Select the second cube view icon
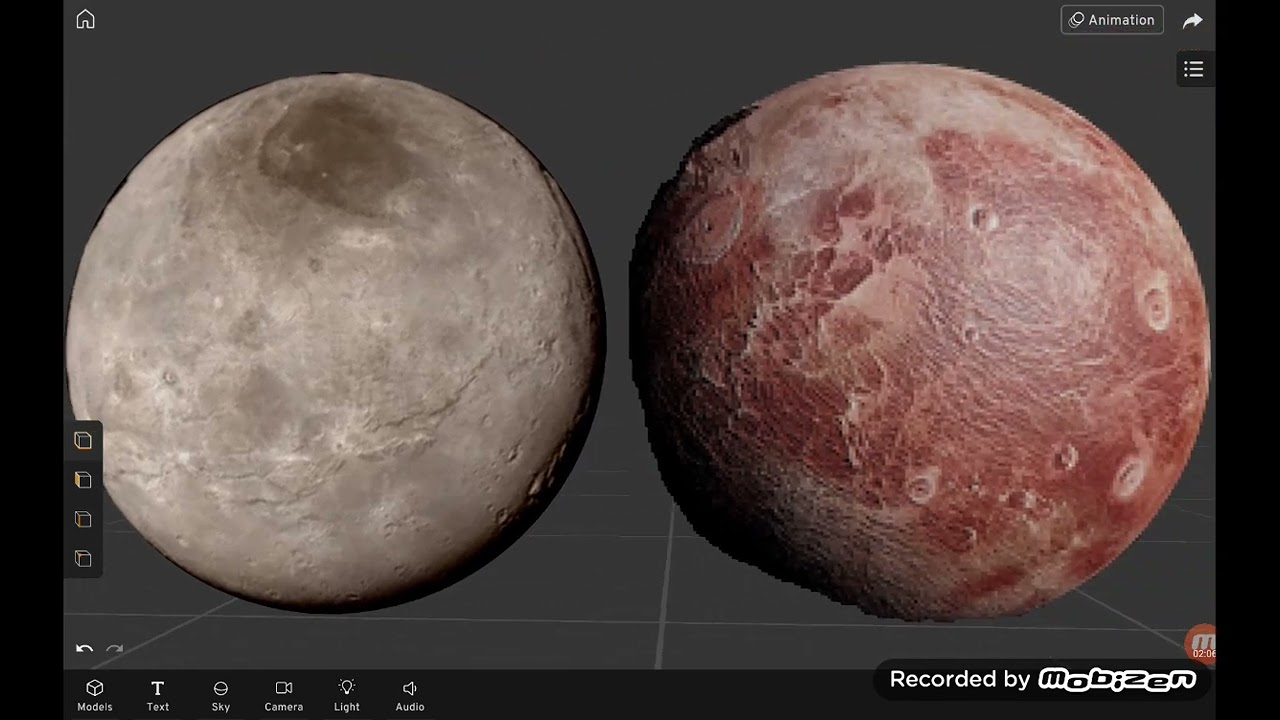1280x720 pixels. coord(83,480)
